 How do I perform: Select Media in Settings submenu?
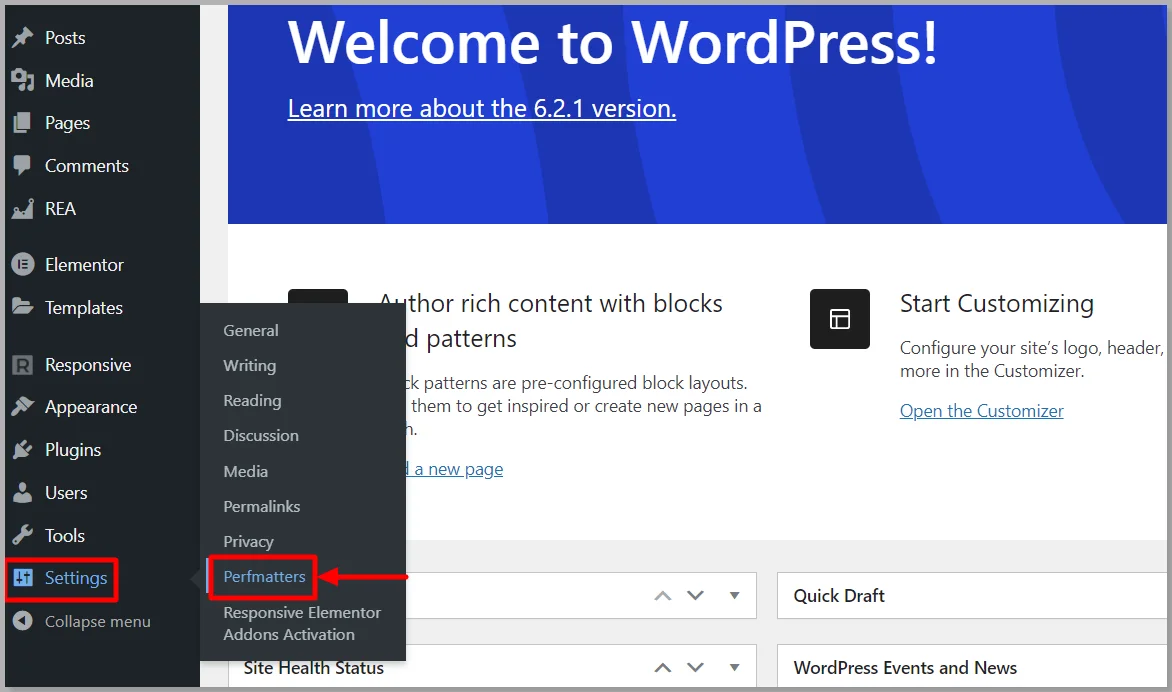245,471
